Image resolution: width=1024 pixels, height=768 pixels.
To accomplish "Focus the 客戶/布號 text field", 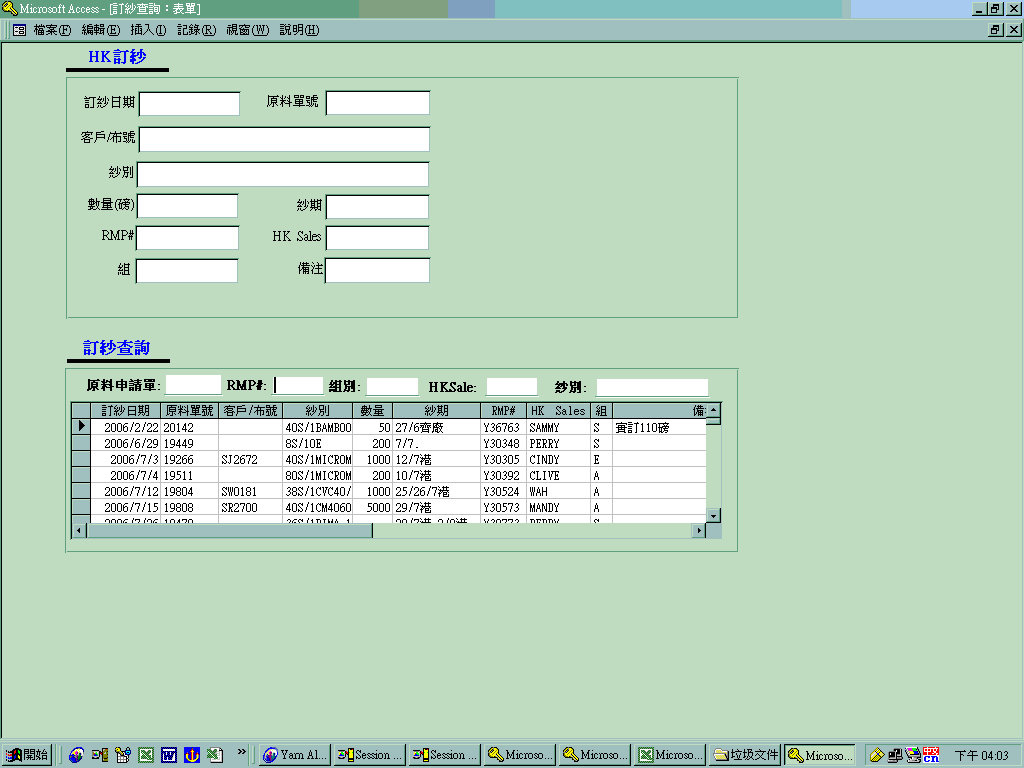I will click(x=284, y=139).
